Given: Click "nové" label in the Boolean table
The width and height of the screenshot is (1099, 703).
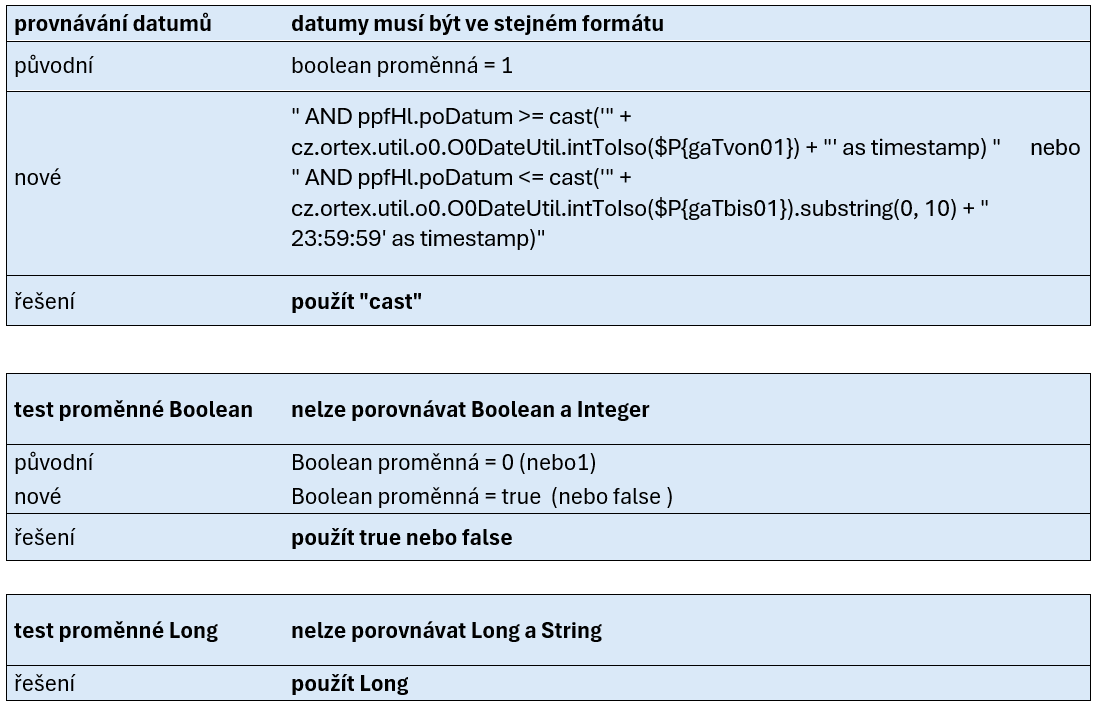Looking at the screenshot, I should (x=37, y=496).
